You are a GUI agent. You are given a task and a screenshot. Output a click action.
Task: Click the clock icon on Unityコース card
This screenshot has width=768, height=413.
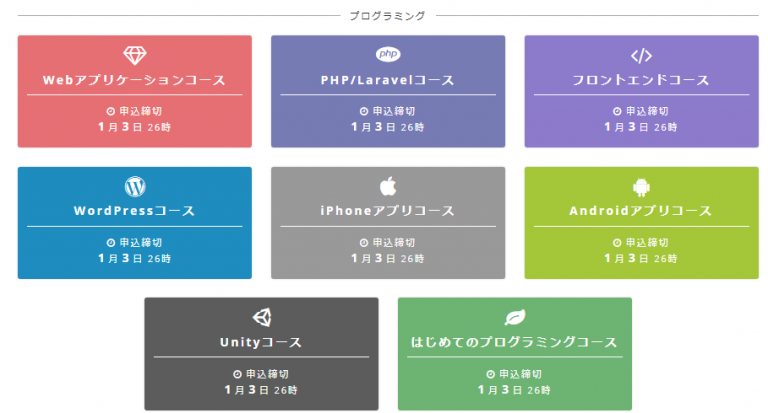[x=238, y=374]
